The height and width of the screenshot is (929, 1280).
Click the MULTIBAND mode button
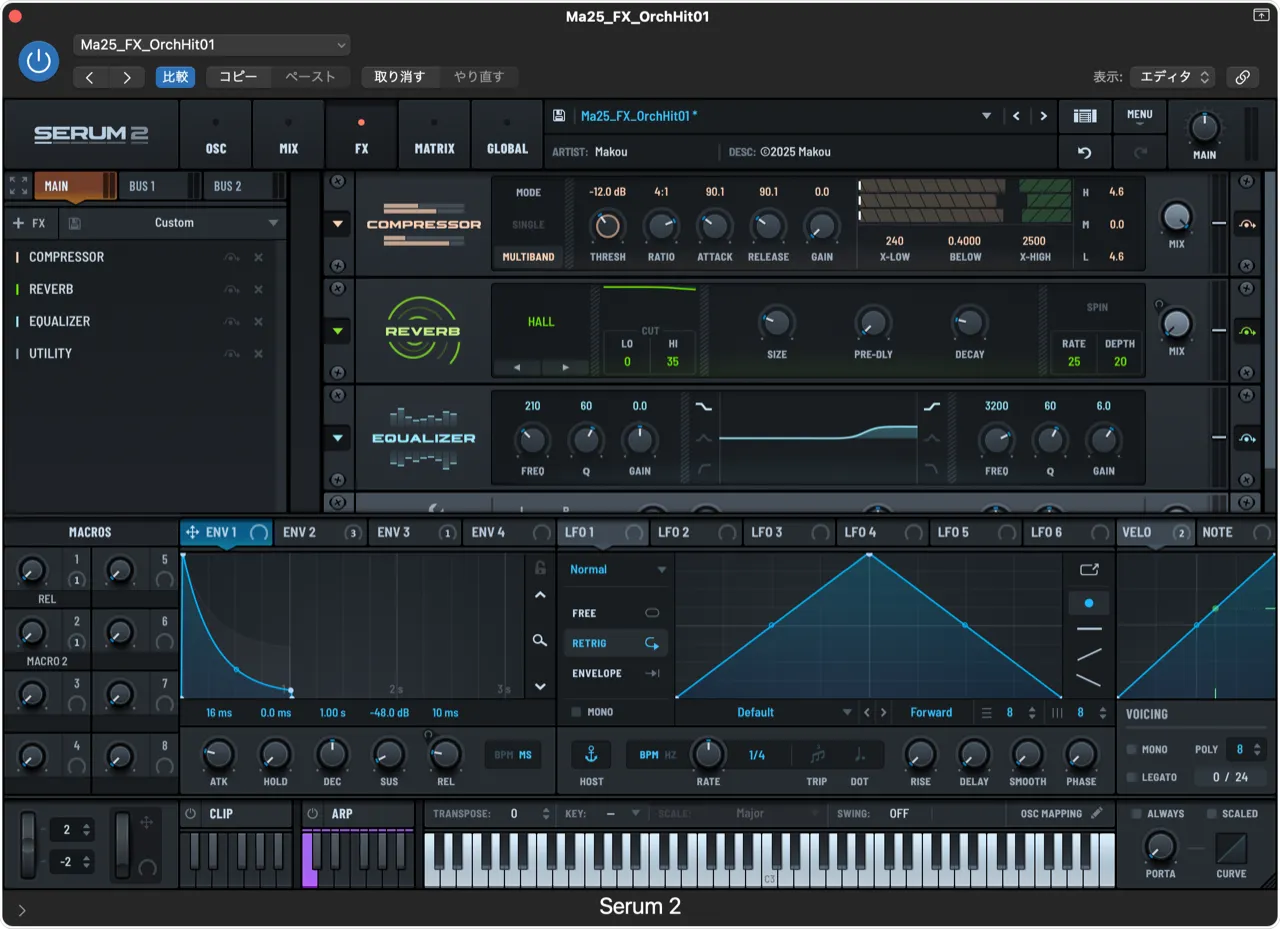[x=528, y=257]
